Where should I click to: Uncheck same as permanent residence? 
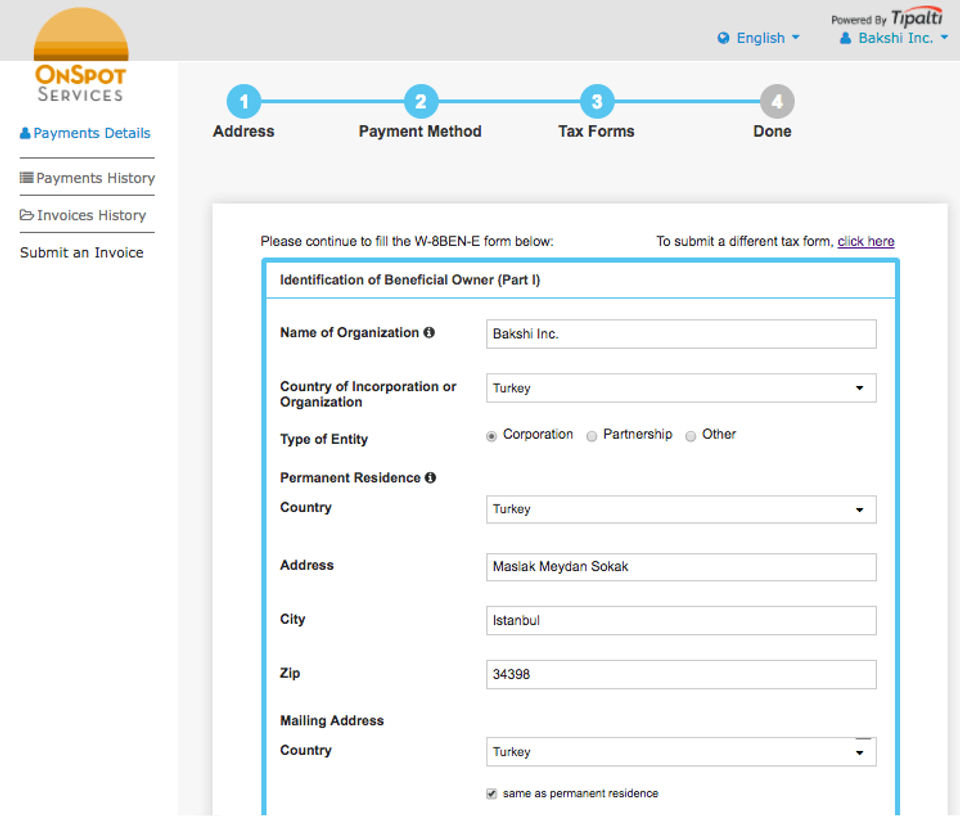pyautogui.click(x=491, y=794)
